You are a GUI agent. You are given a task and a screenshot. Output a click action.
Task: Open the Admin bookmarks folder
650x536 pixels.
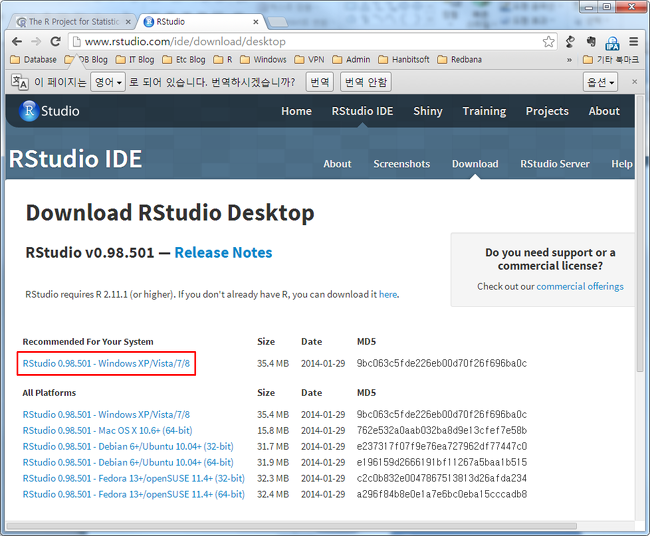351,60
